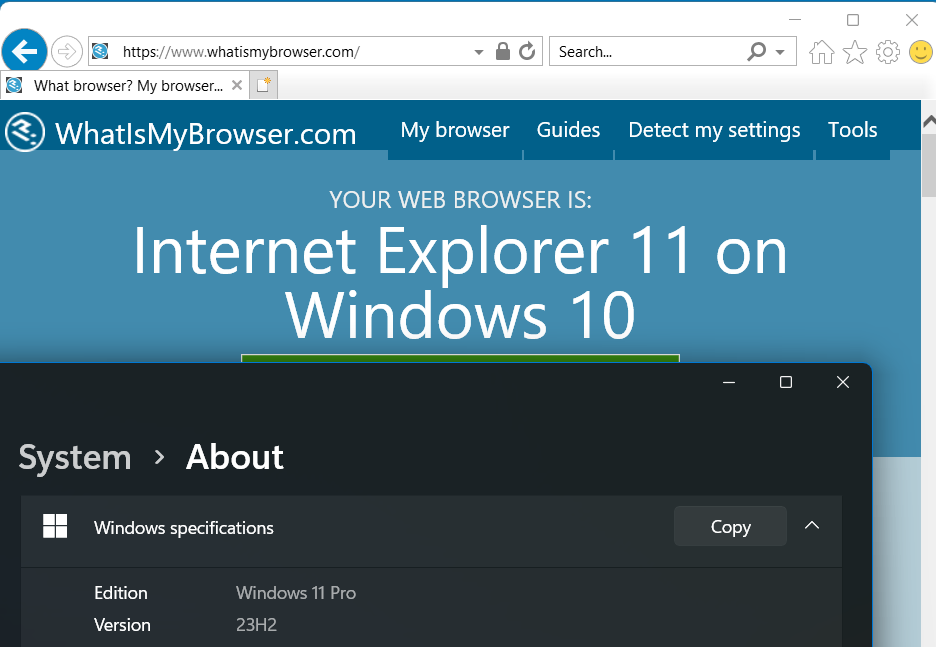This screenshot has width=936, height=647.
Task: Open 'Detect my settings' menu
Action: click(x=714, y=130)
